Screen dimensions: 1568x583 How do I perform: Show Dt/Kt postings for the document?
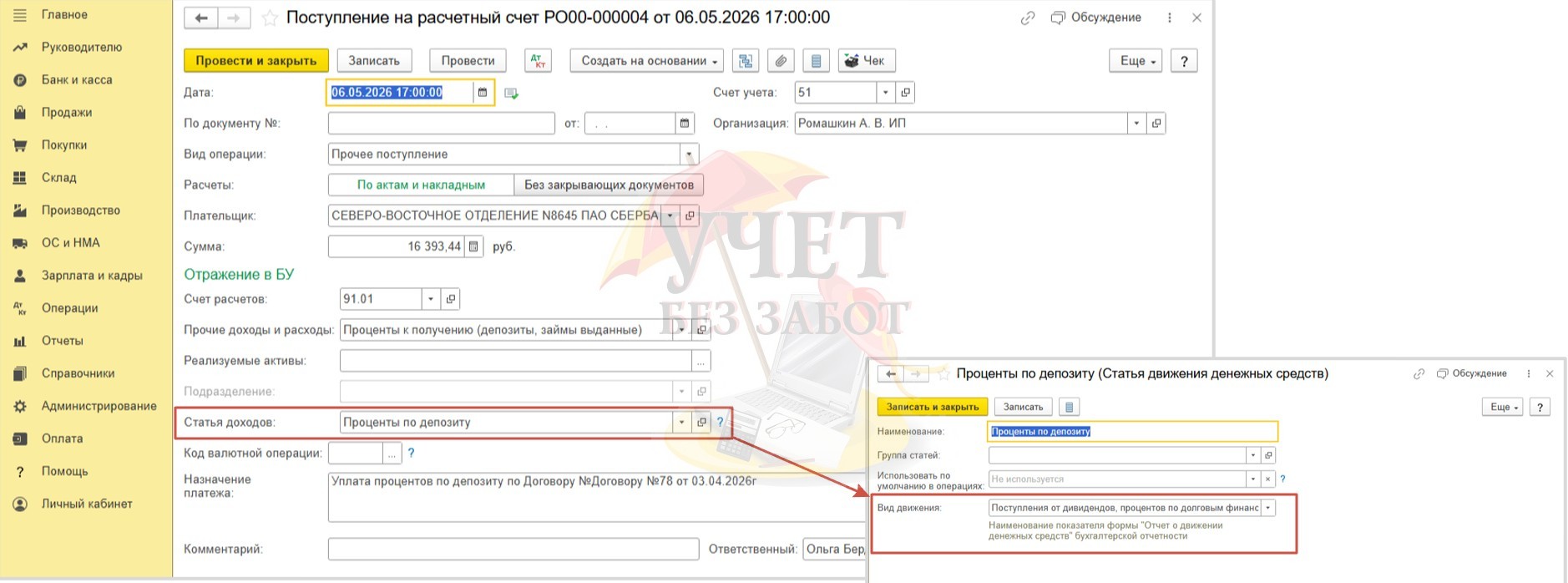click(x=539, y=61)
